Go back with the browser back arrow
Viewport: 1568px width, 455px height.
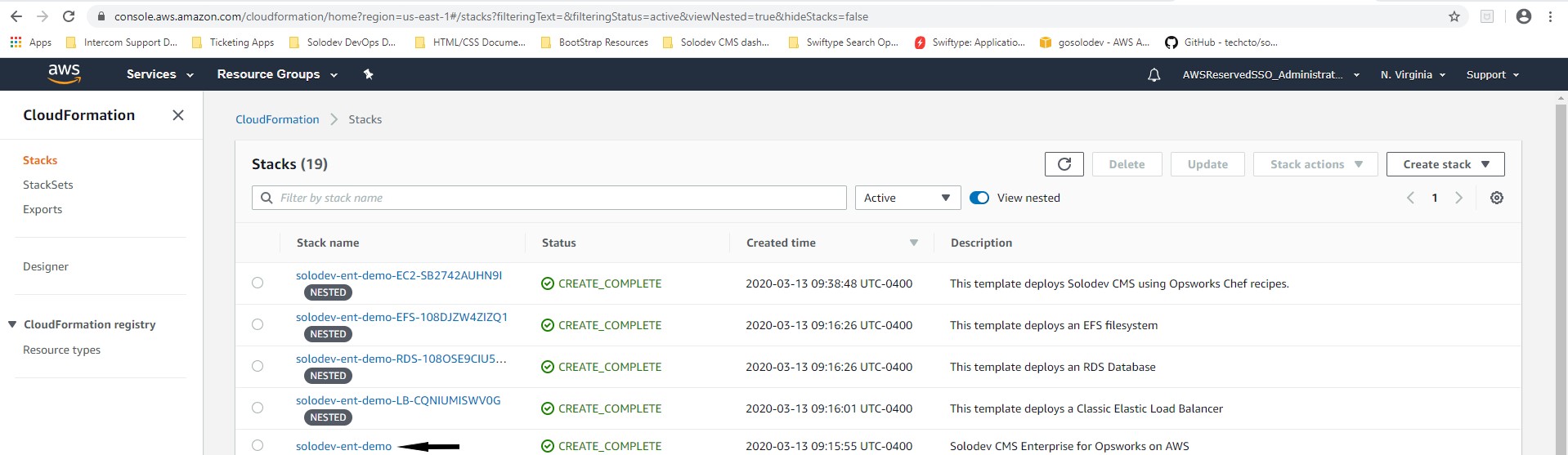[16, 16]
